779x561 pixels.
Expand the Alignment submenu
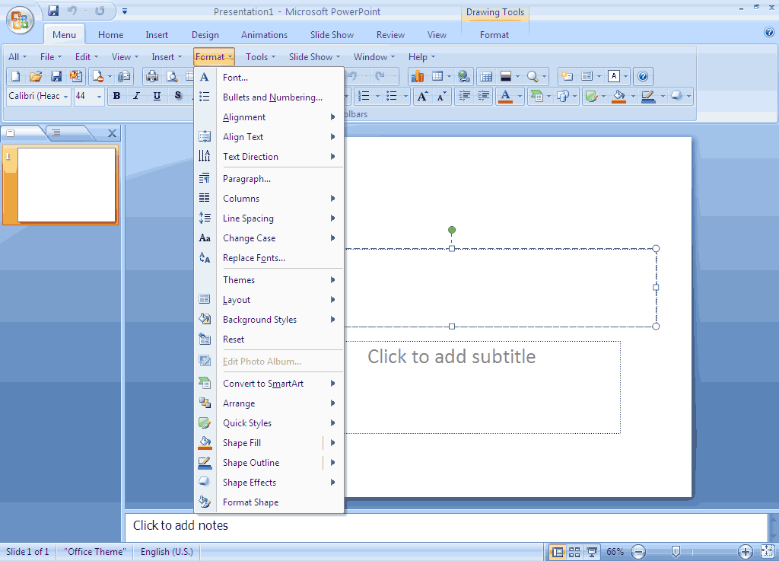tap(280, 117)
